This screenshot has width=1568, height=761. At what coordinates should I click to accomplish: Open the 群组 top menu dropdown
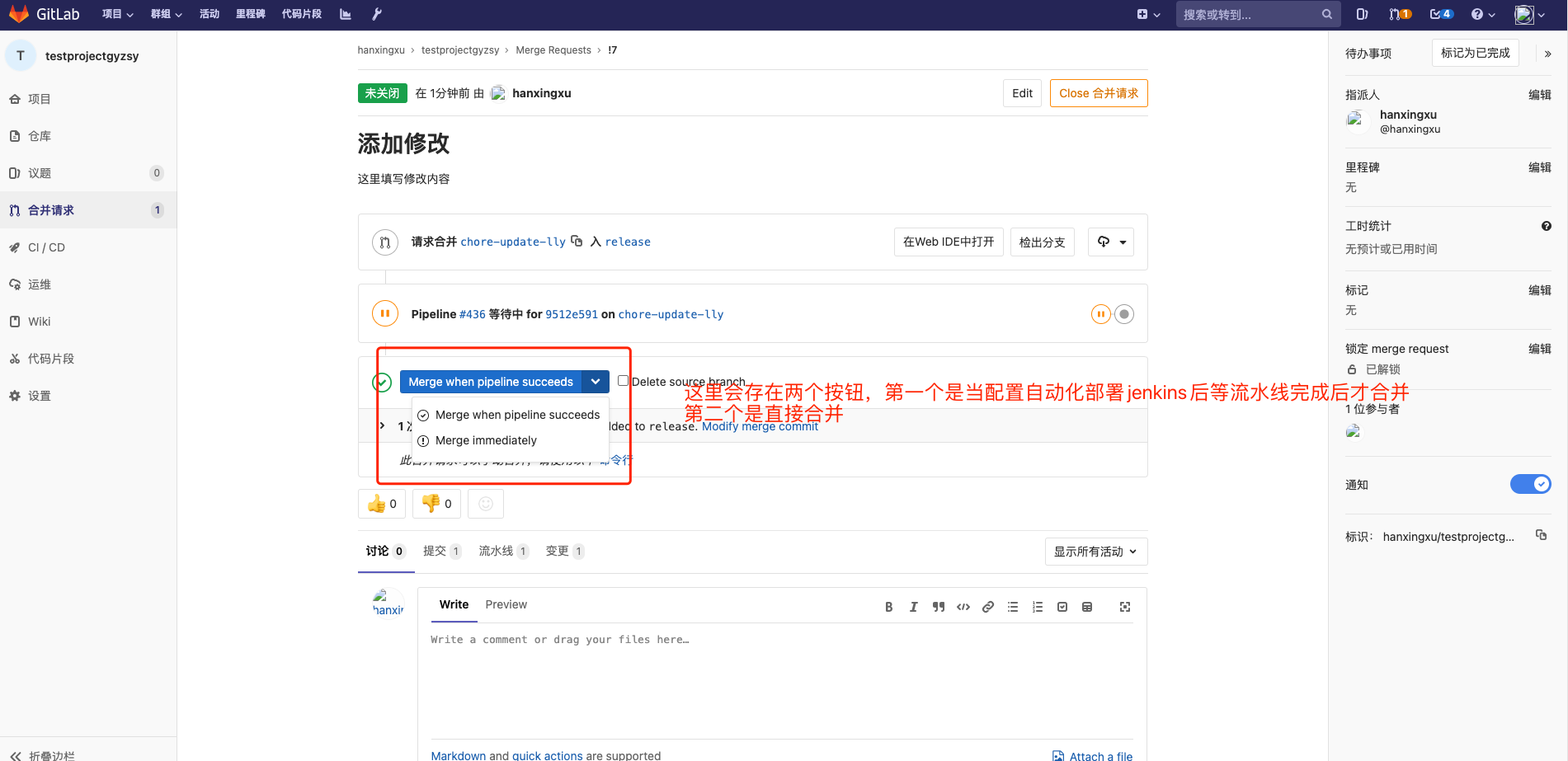click(167, 14)
